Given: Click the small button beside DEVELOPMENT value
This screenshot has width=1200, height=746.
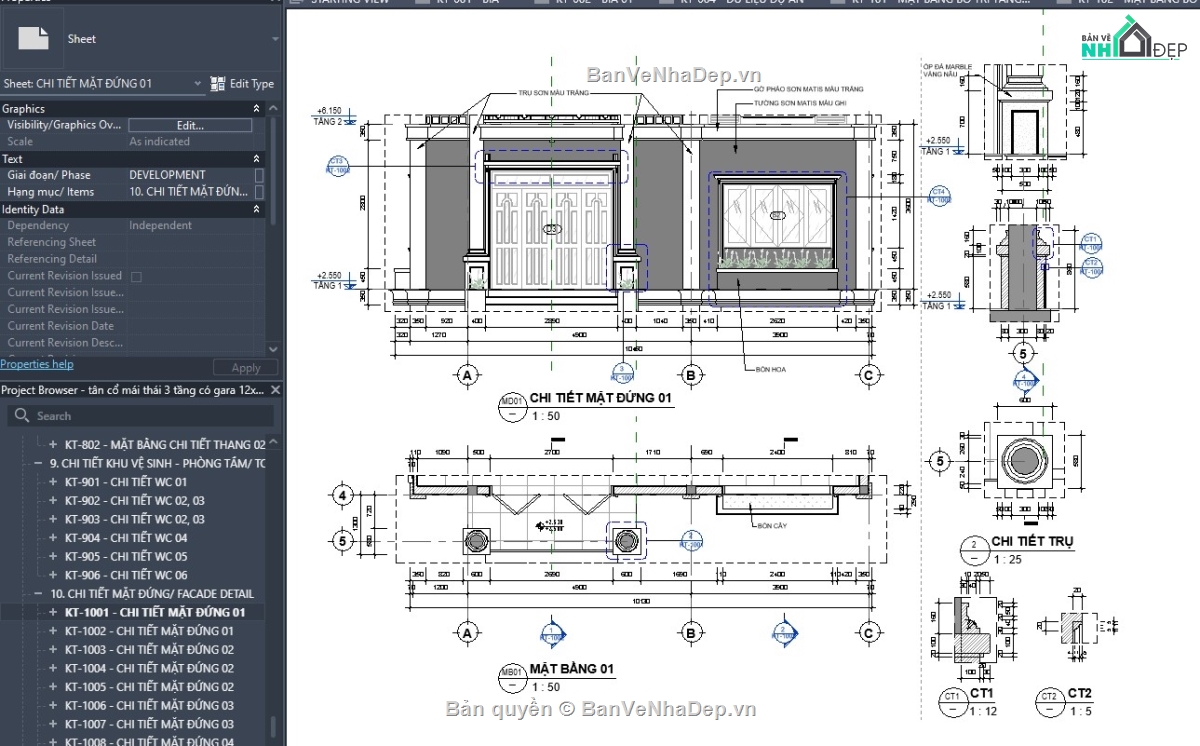Looking at the screenshot, I should click(259, 175).
